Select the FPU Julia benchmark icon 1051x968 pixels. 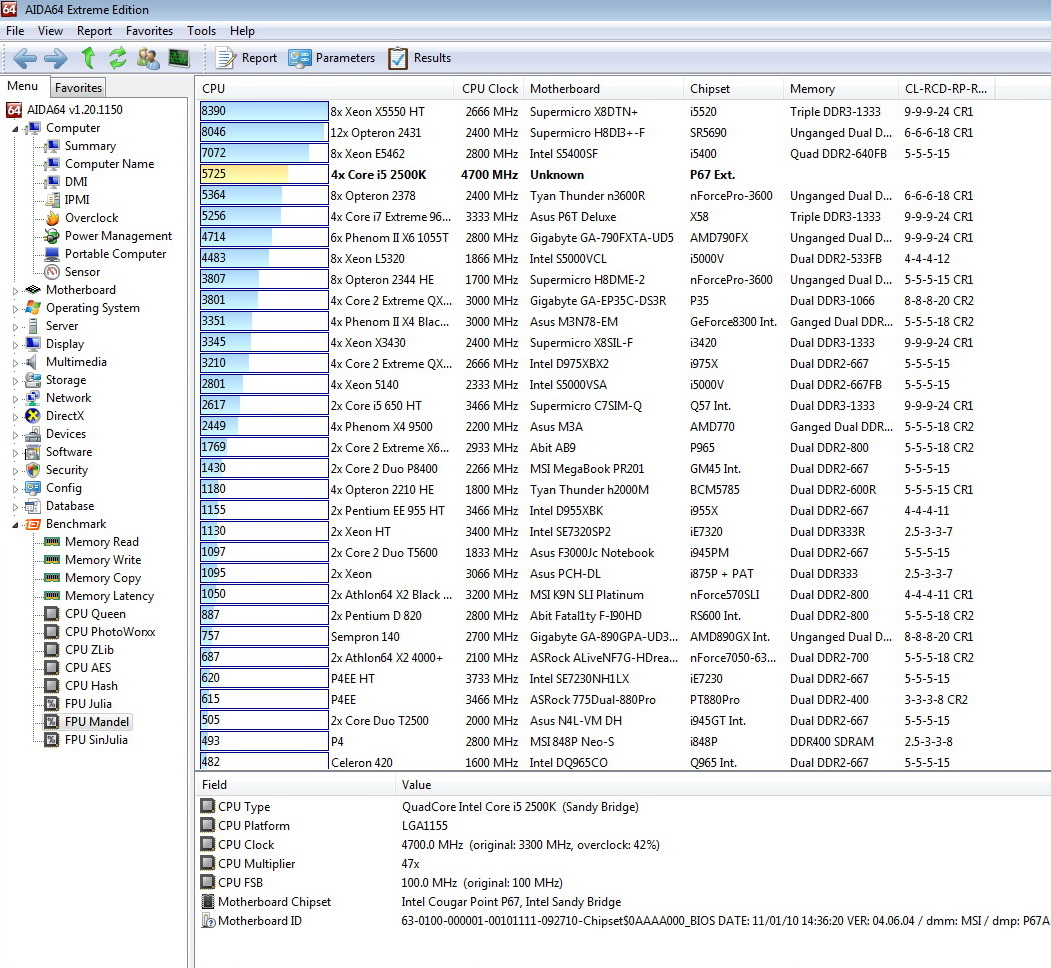pyautogui.click(x=52, y=704)
